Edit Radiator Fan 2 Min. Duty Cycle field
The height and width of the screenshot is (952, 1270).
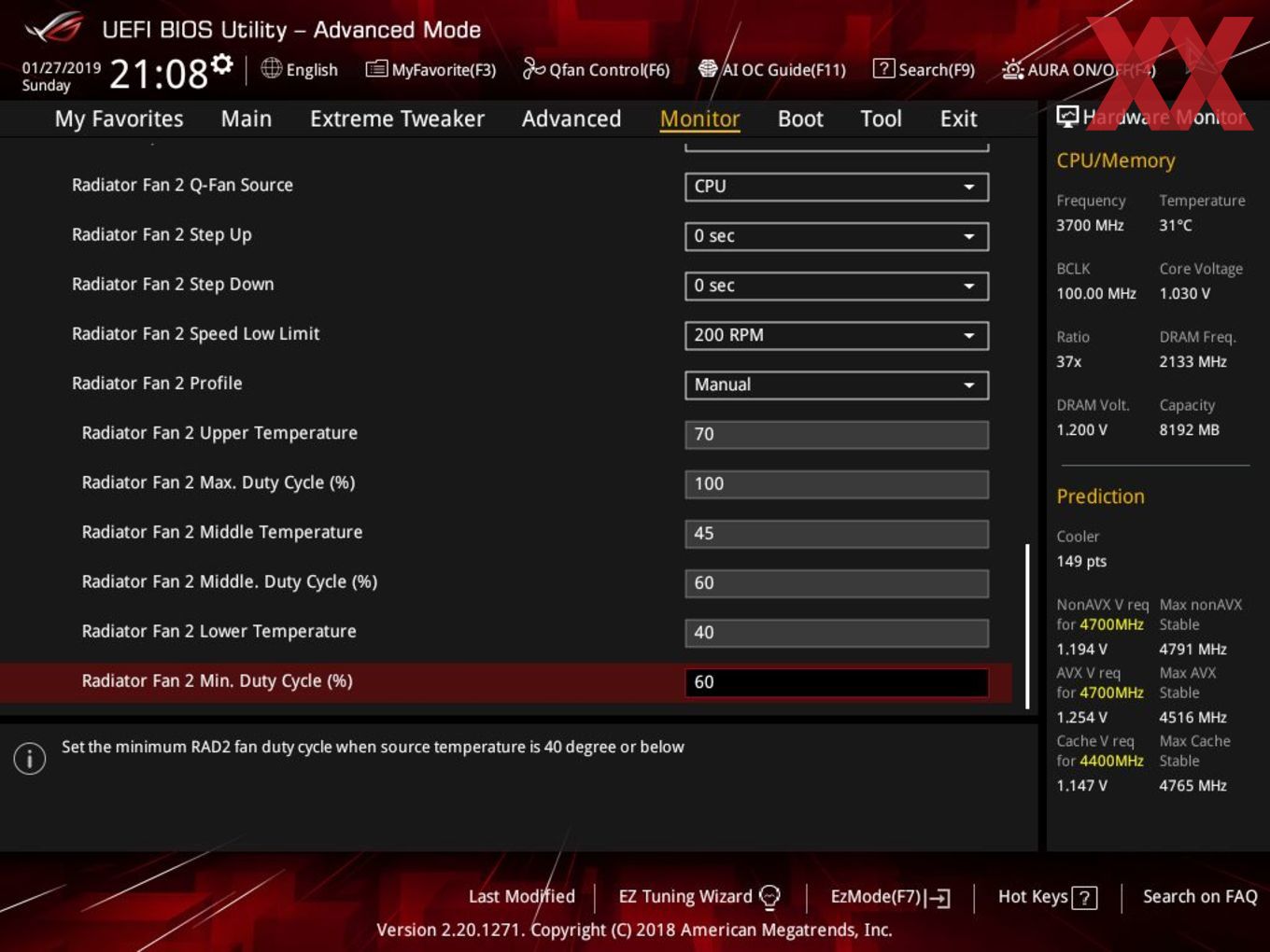[x=837, y=682]
